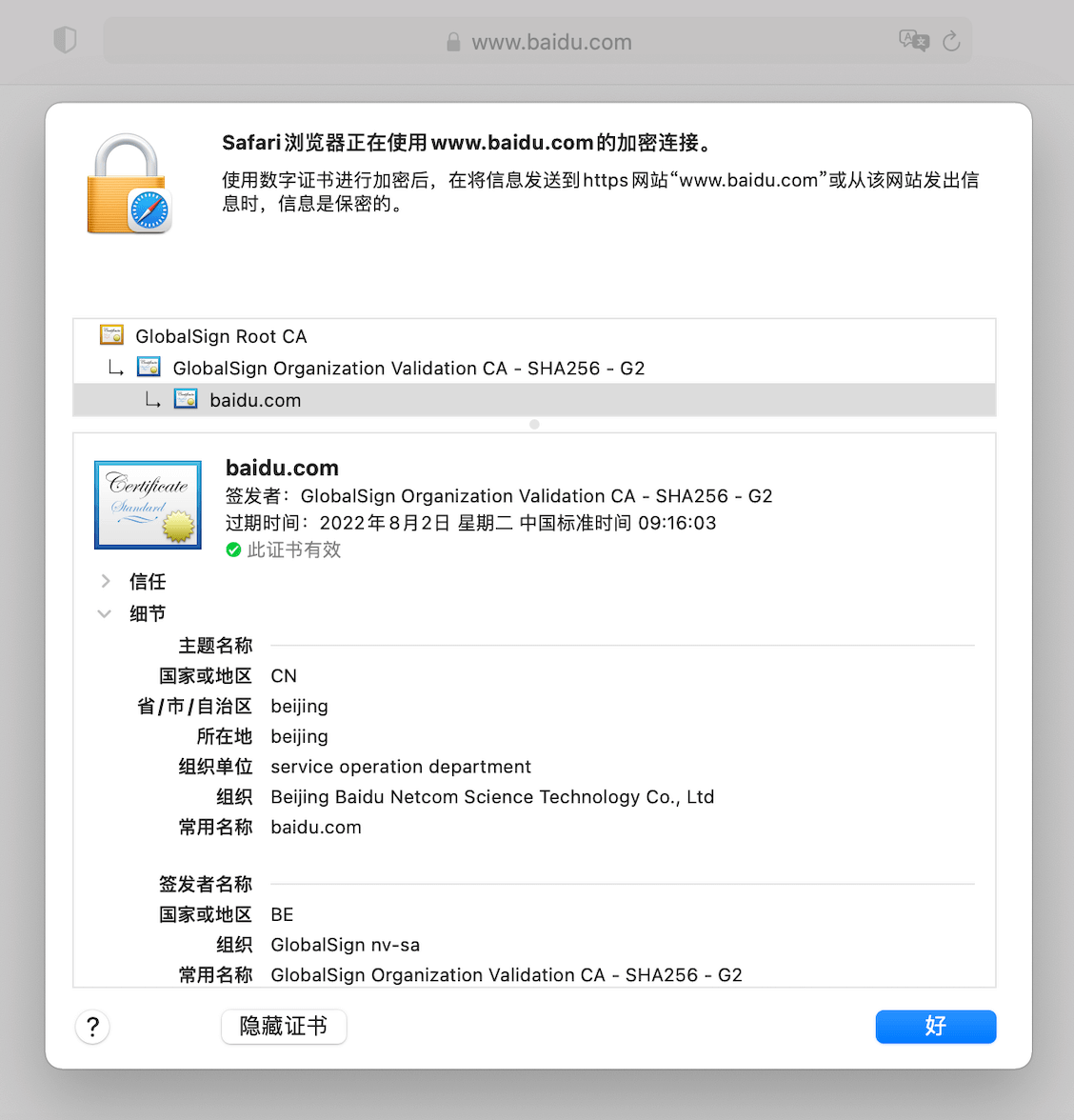Click the green checkmark next to 此证书有效
1074x1120 pixels.
[x=233, y=550]
